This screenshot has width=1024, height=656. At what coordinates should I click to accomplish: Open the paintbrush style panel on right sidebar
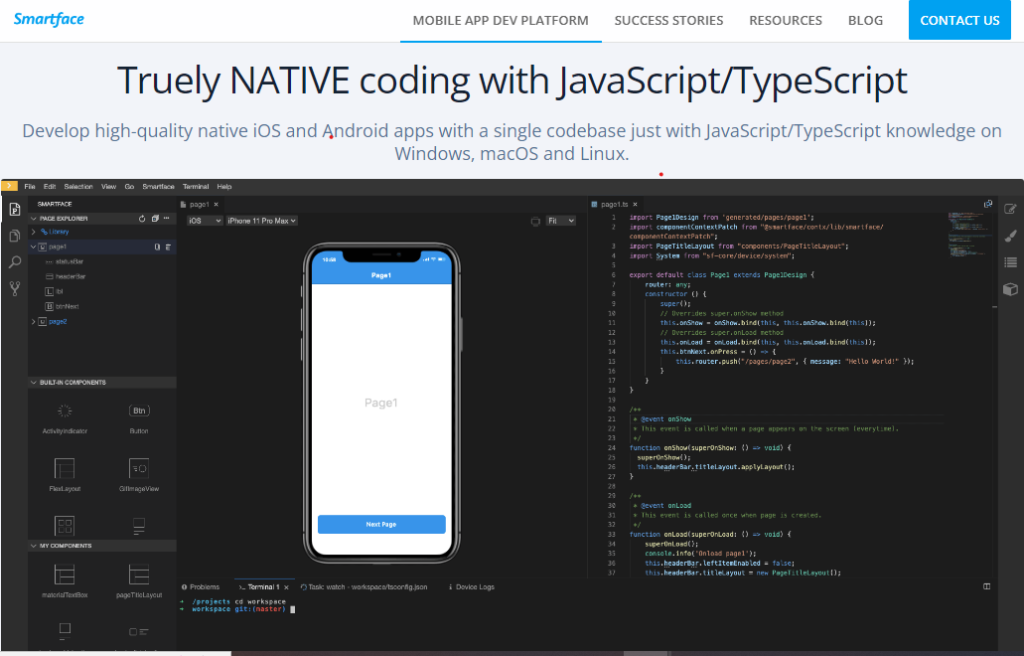click(1010, 236)
